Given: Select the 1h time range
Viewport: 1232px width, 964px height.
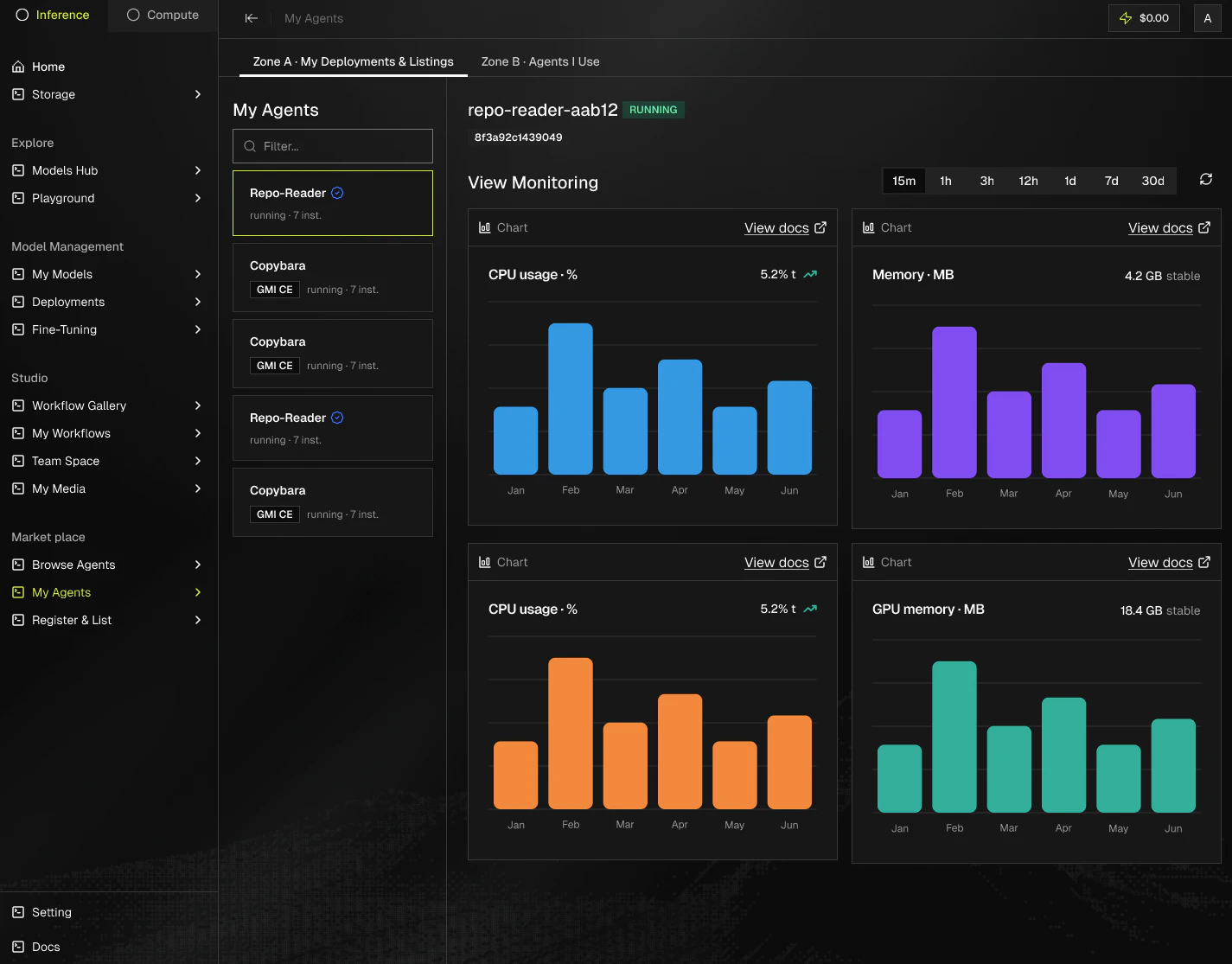Looking at the screenshot, I should 946,181.
